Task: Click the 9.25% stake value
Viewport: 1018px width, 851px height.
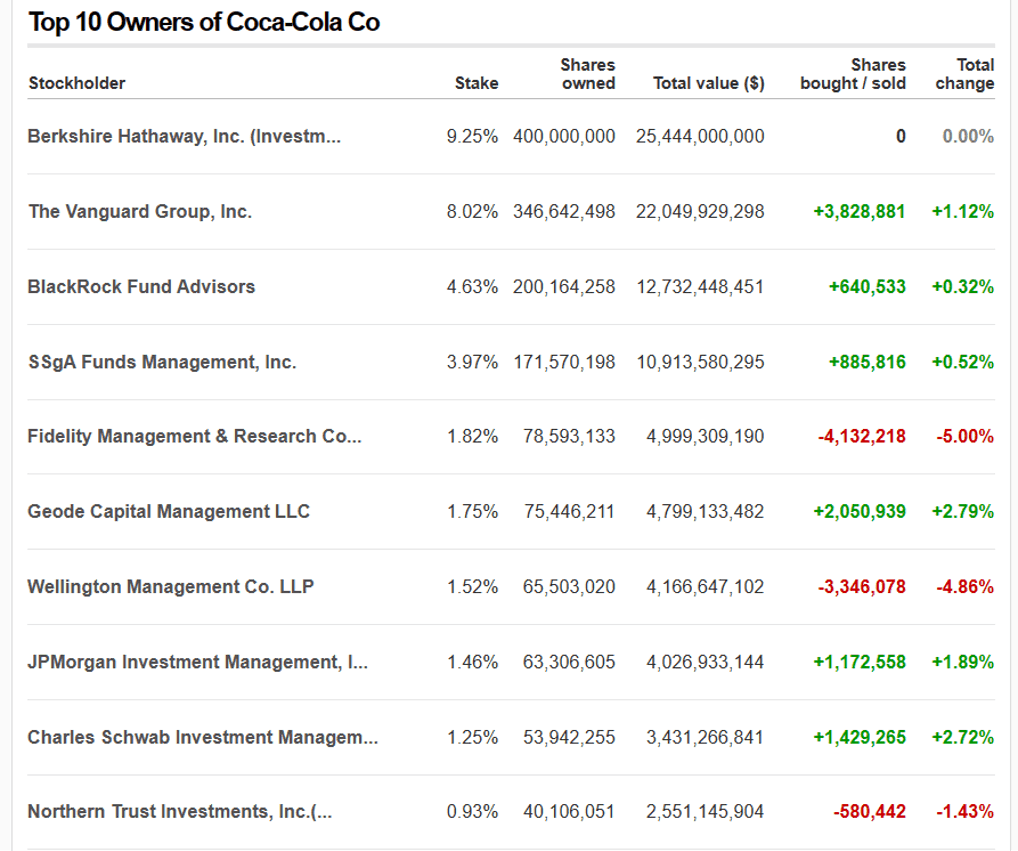Action: coord(472,136)
